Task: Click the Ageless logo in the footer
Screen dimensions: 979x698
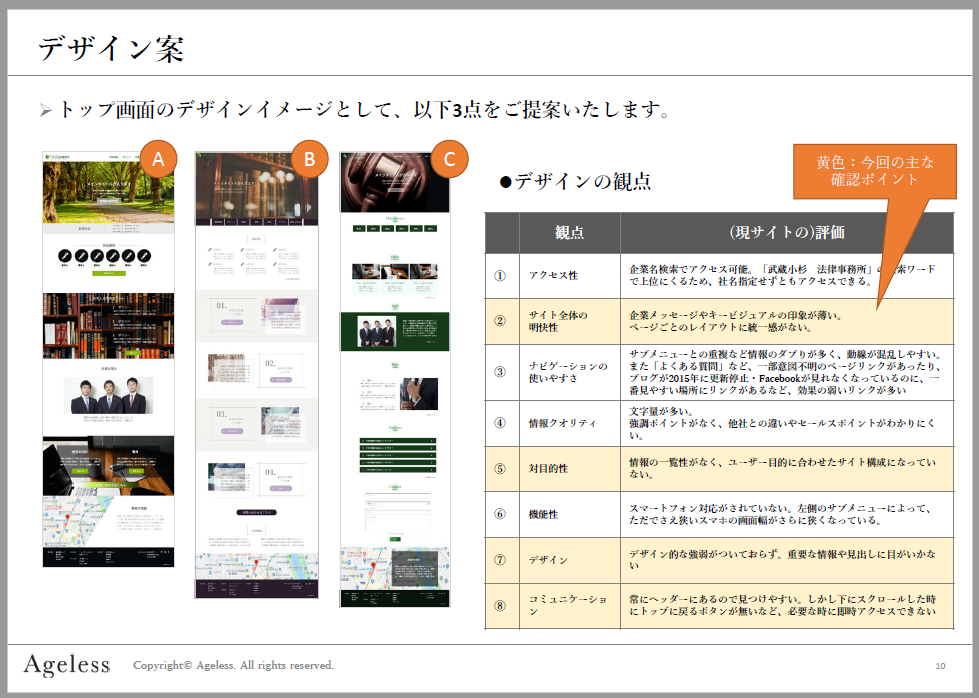Action: (x=66, y=665)
